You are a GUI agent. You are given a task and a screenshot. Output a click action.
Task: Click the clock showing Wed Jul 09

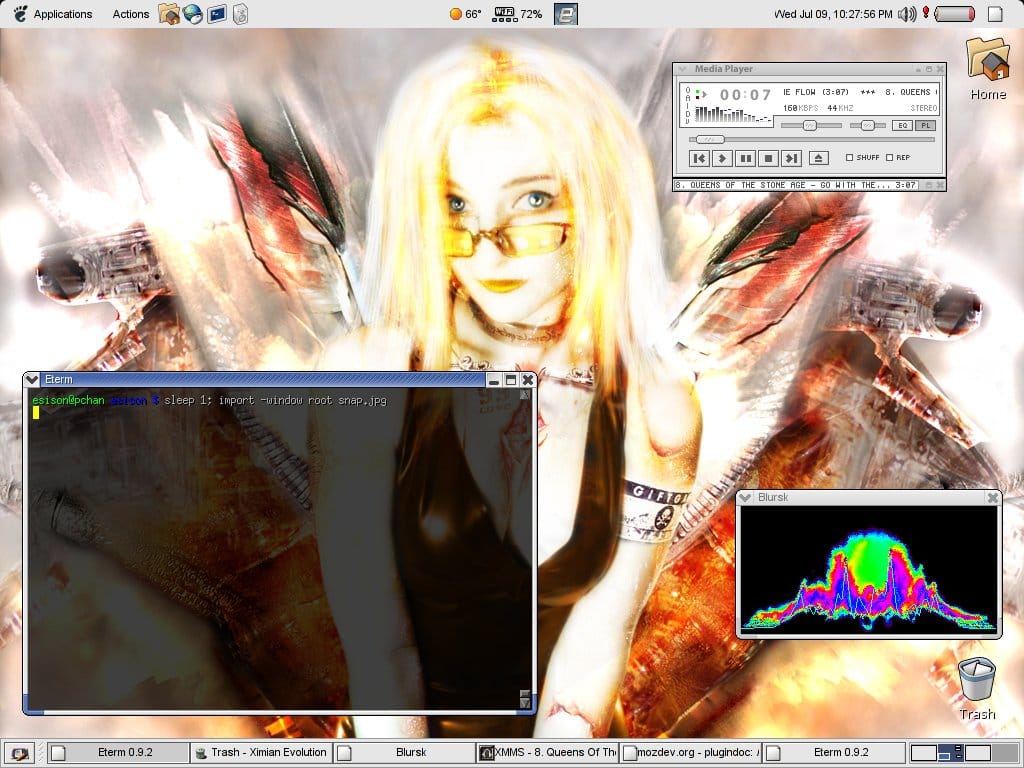(x=833, y=14)
